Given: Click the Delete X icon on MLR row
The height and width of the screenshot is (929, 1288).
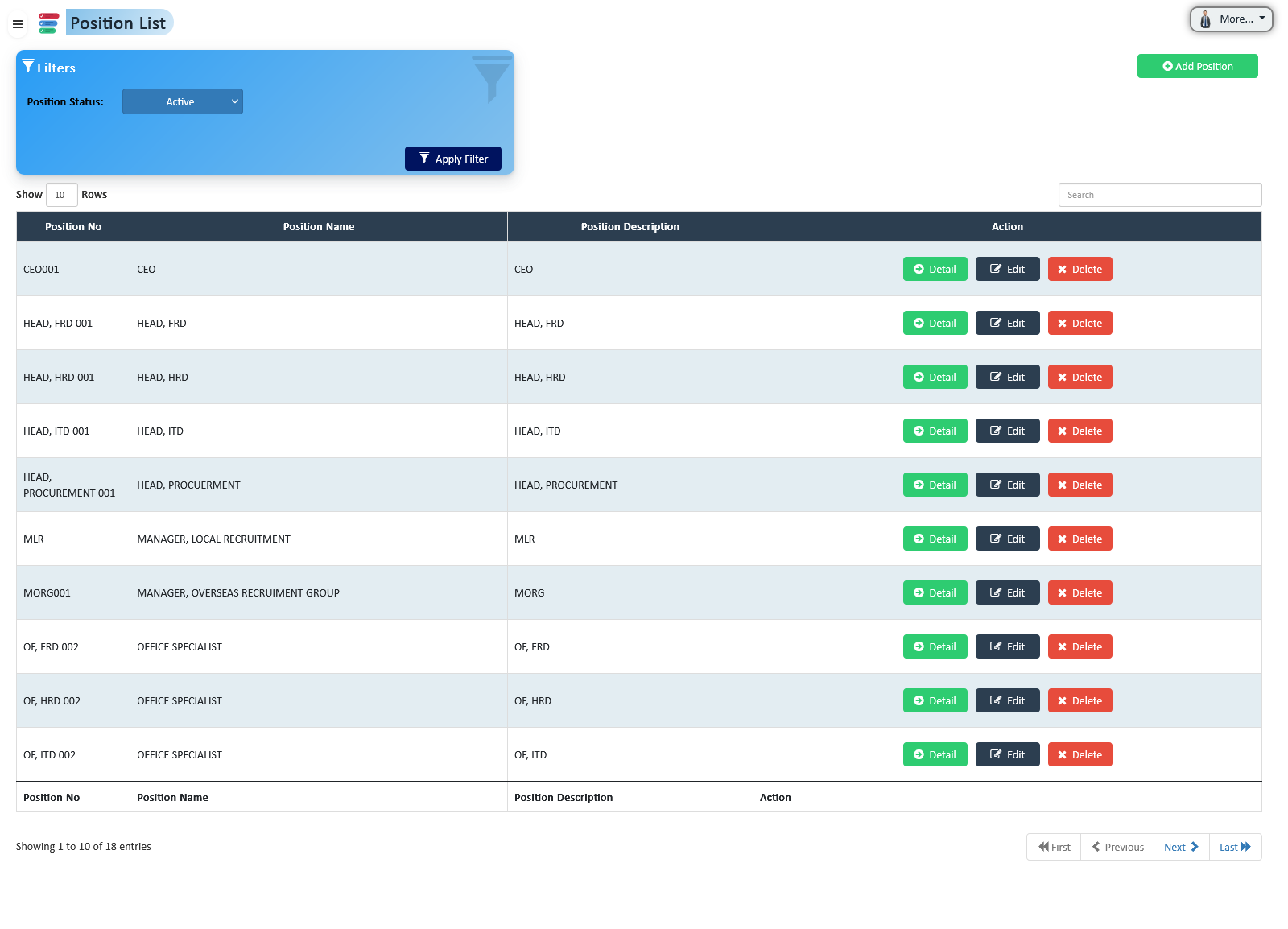Looking at the screenshot, I should [1063, 539].
